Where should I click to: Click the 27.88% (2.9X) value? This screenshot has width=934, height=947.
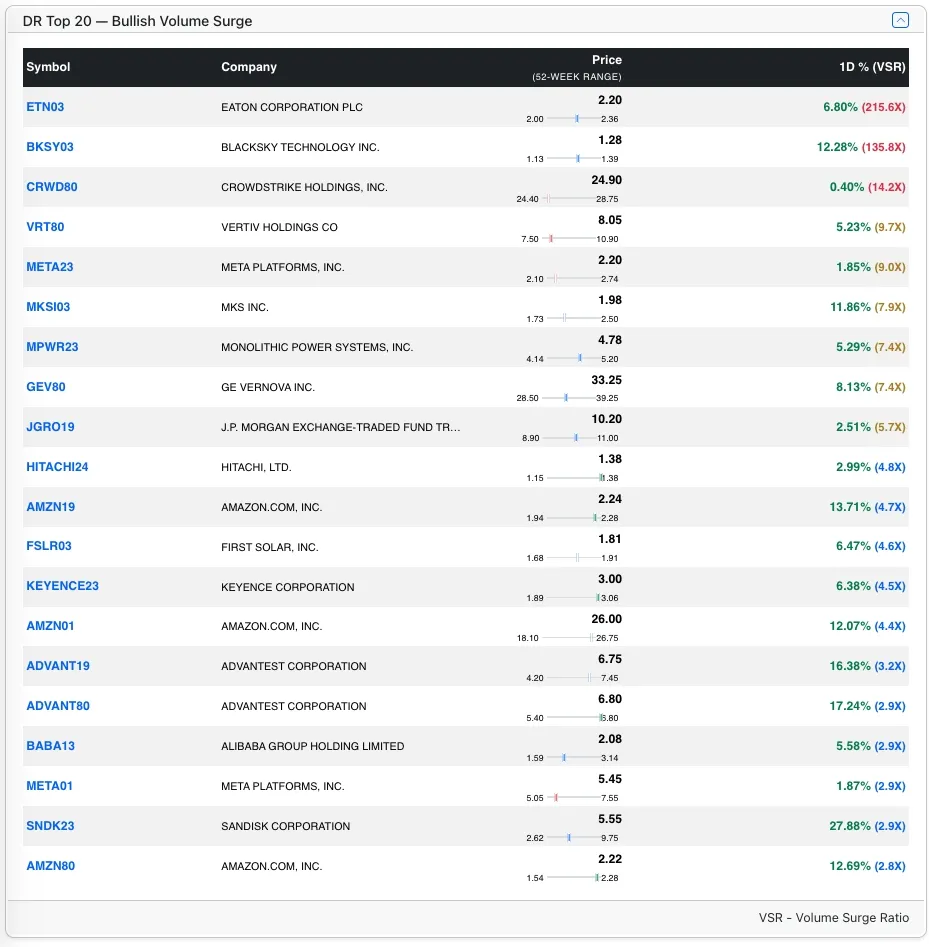[x=867, y=826]
